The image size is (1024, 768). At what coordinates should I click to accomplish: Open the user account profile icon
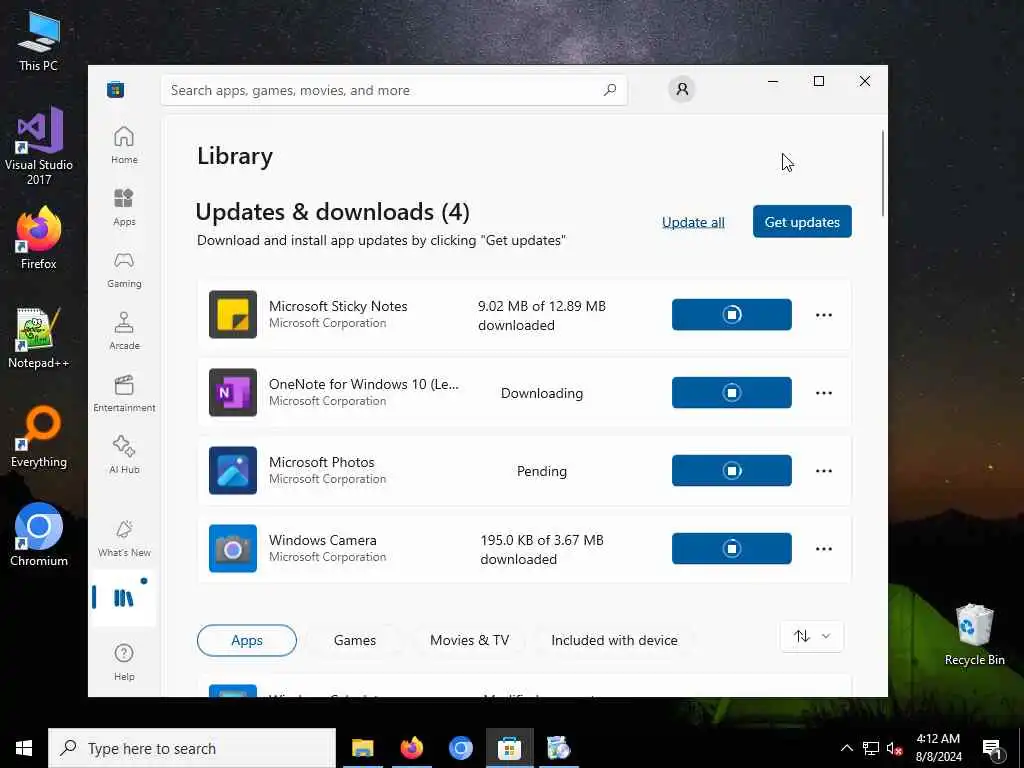pyautogui.click(x=682, y=89)
